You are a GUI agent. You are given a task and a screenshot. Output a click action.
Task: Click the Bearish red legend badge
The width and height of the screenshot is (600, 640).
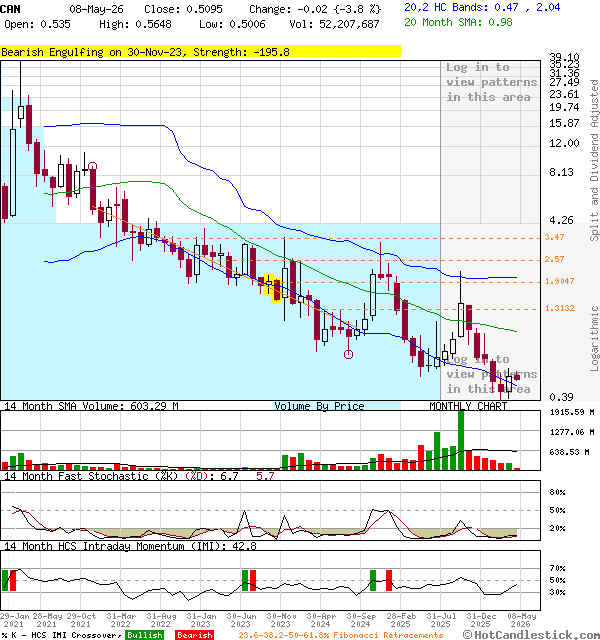(x=194, y=635)
